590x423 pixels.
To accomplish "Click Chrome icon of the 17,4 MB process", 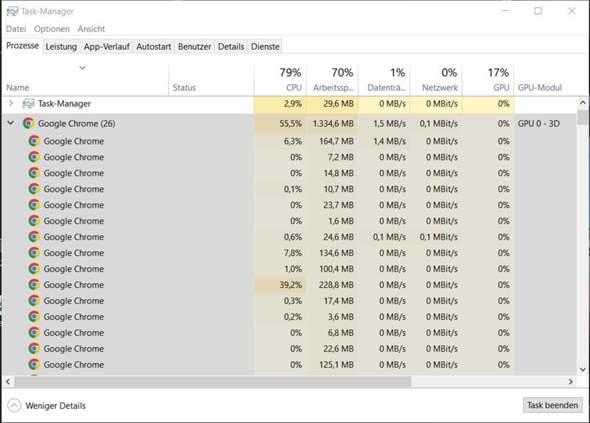I will pos(34,301).
